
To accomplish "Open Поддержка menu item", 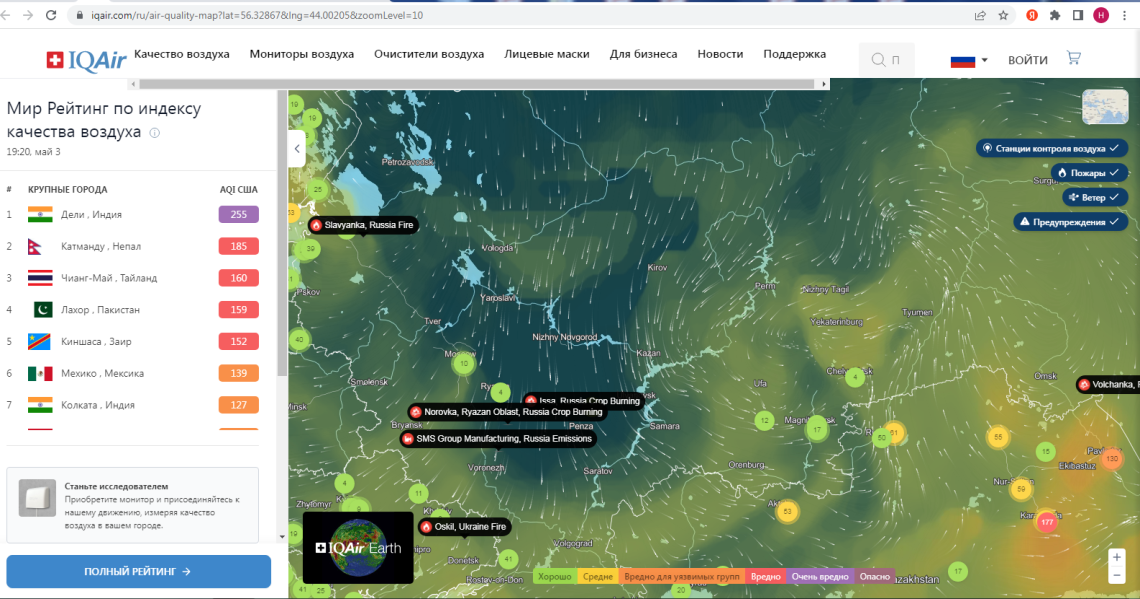I will click(x=795, y=54).
